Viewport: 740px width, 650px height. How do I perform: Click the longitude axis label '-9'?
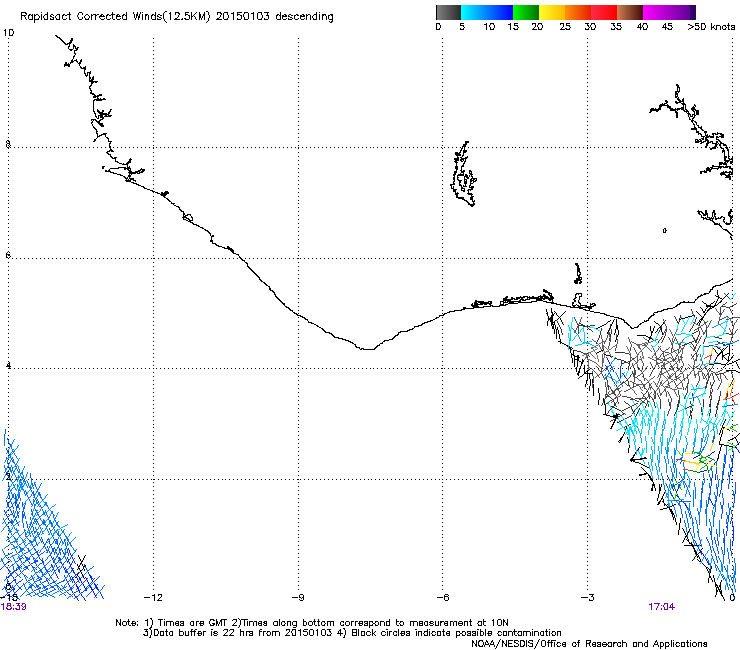click(x=298, y=598)
